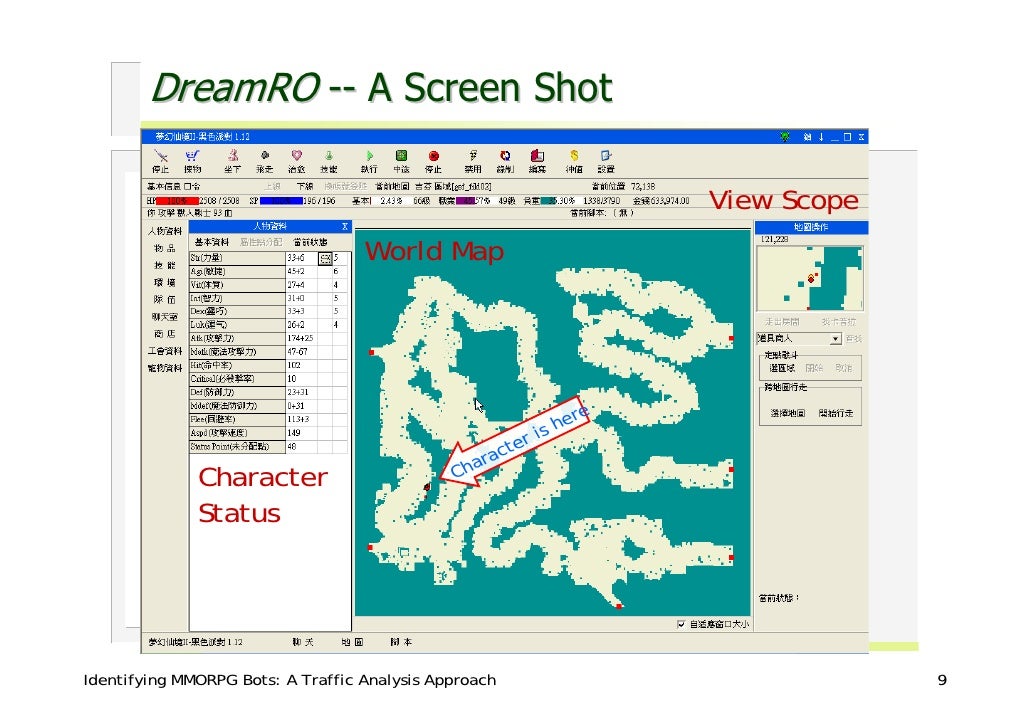The height and width of the screenshot is (728, 1030).
Task: Click the Disable (禁用) toolbar icon
Action: tap(473, 156)
